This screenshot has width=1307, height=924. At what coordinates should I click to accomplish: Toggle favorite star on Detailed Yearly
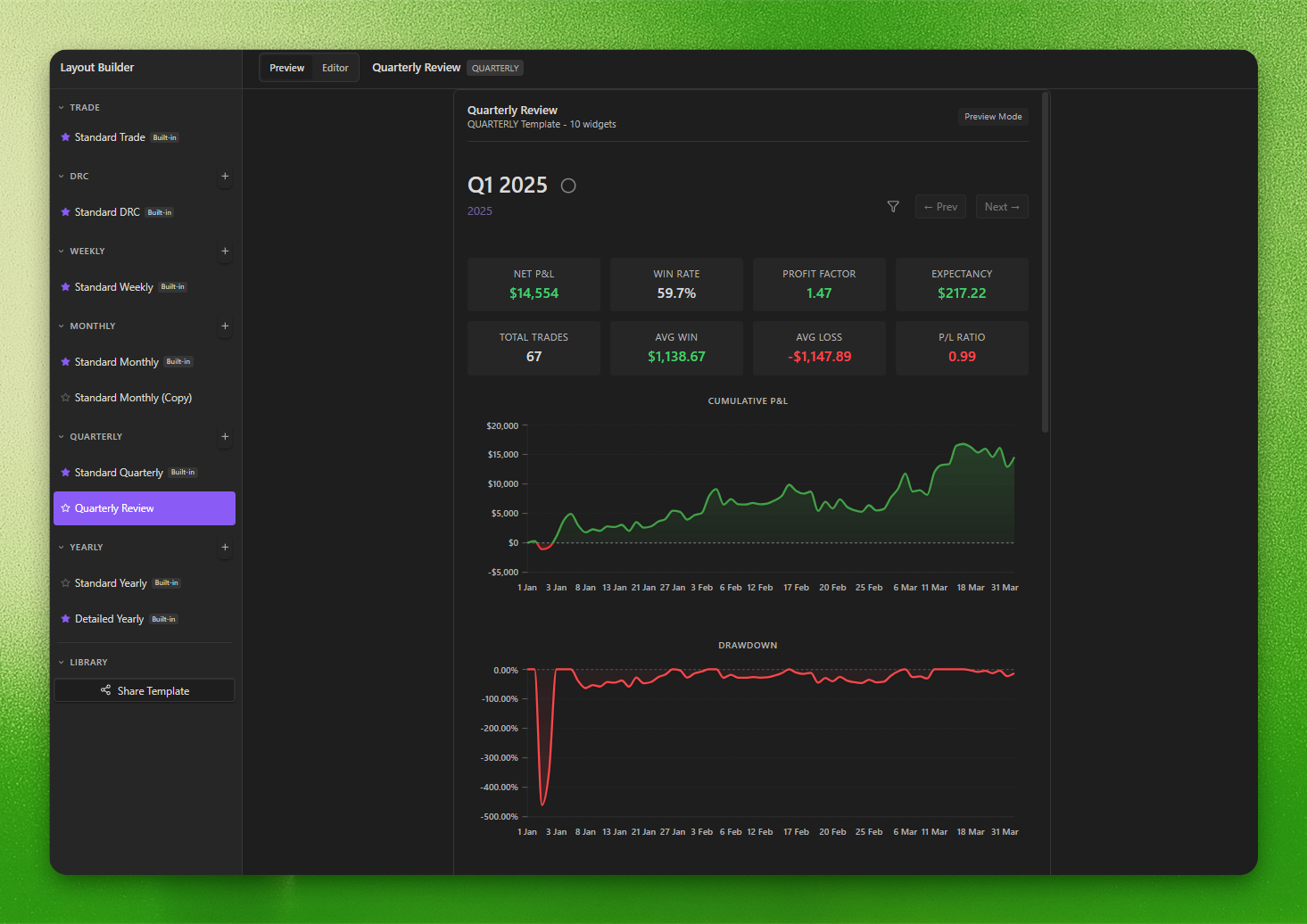[x=65, y=619]
